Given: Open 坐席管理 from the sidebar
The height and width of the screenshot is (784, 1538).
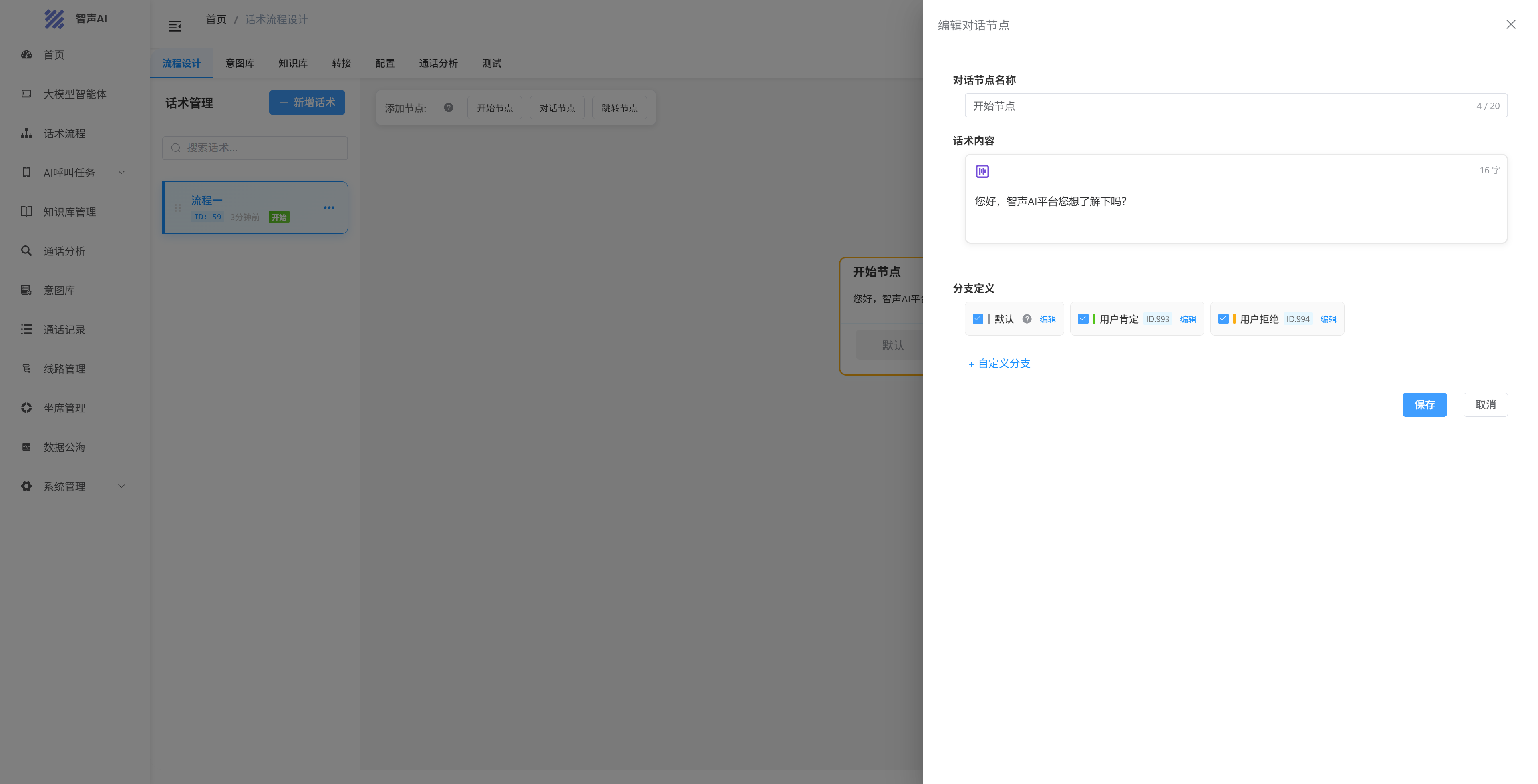Looking at the screenshot, I should [x=64, y=408].
